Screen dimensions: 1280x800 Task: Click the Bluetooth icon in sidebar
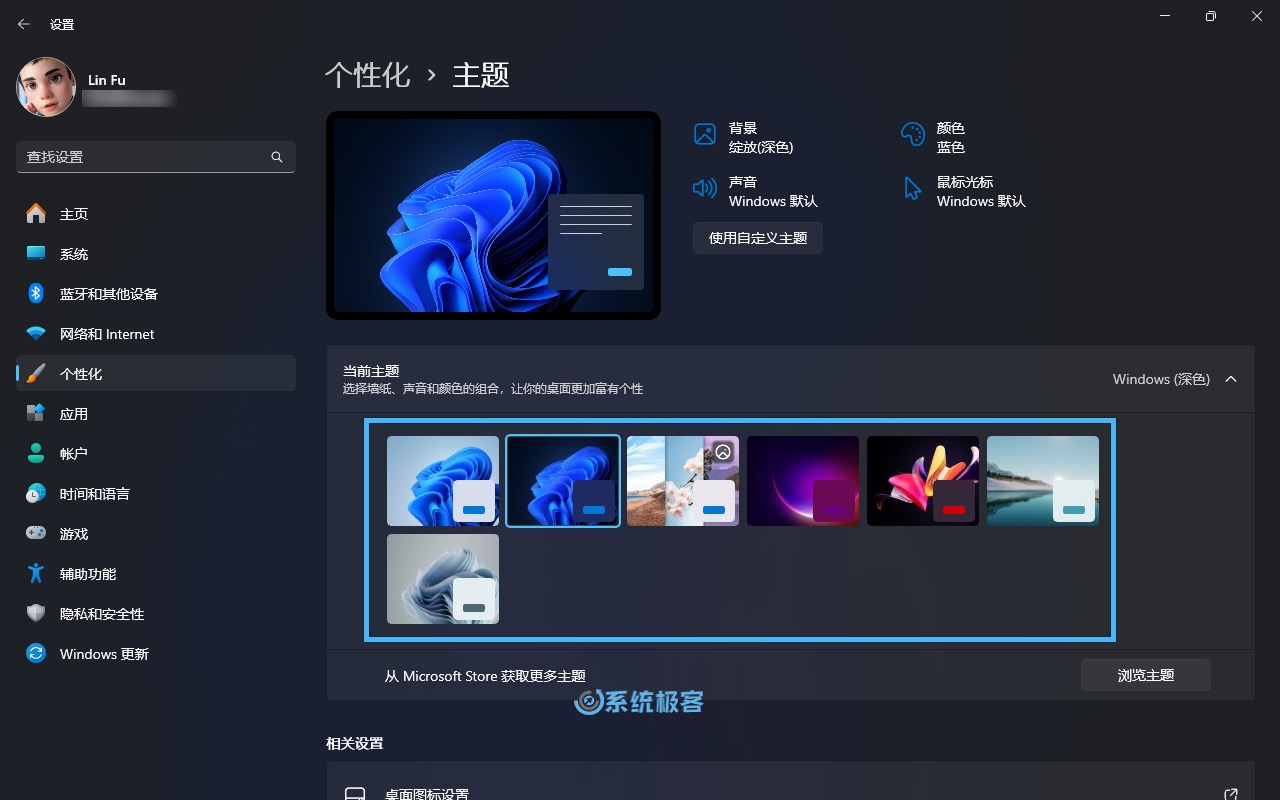[36, 293]
